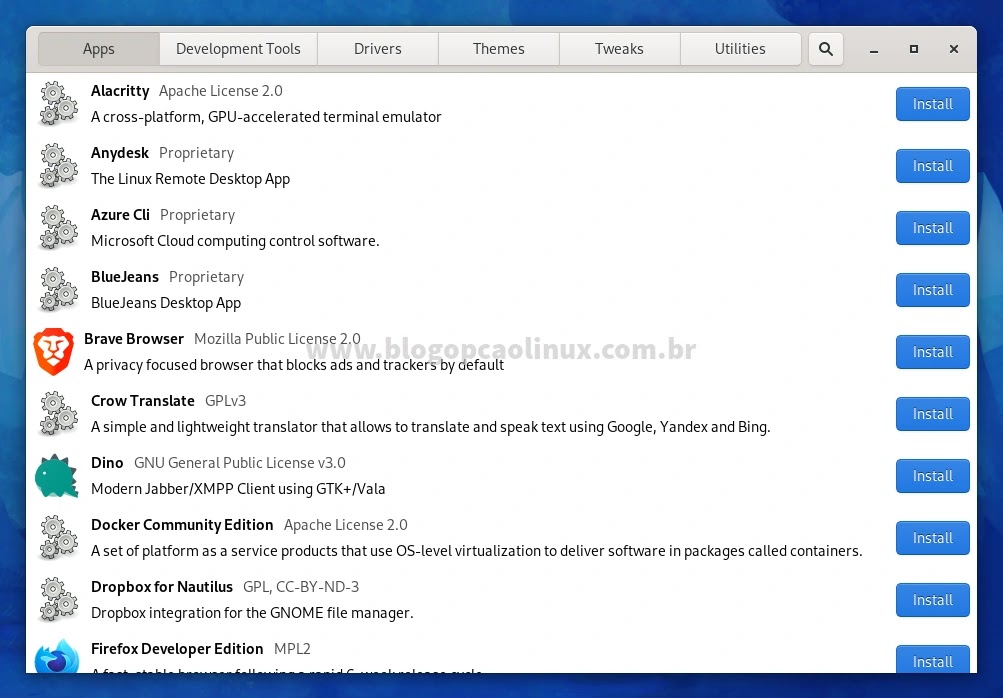Click 'GNU General Public License v3.0' label
Screen dimensions: 1003x698
pyautogui.click(x=239, y=463)
